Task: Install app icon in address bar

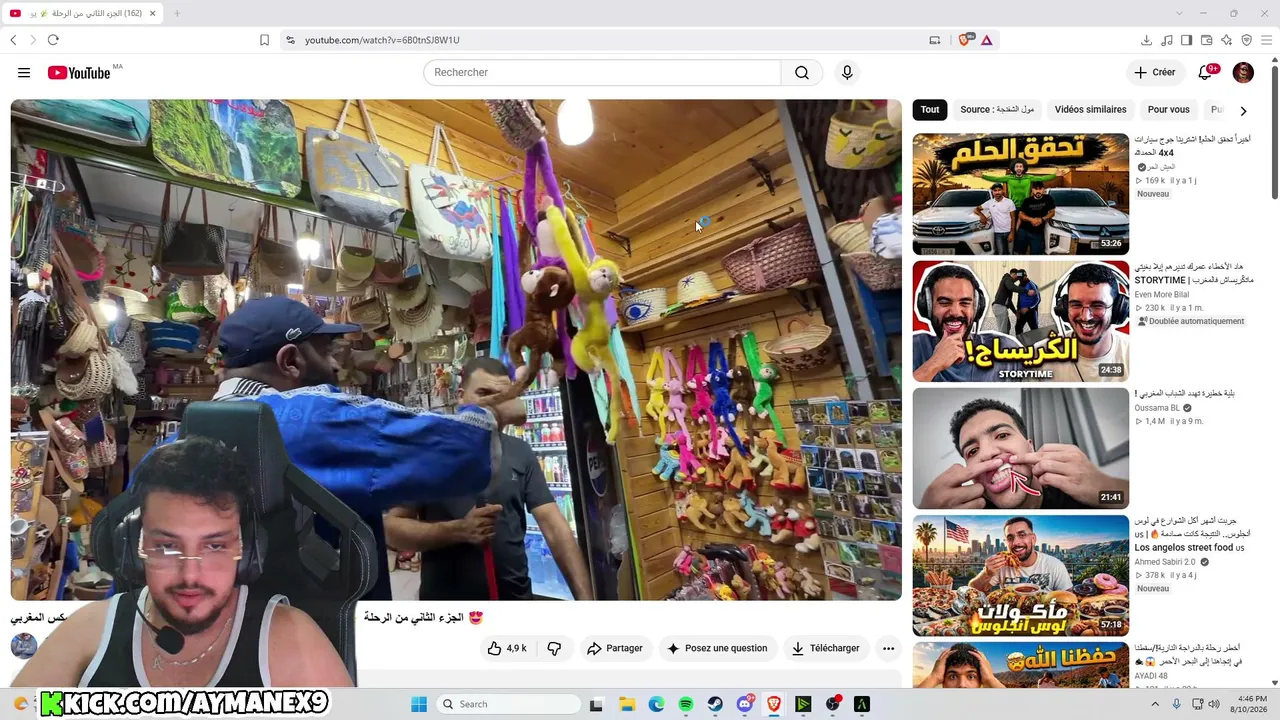Action: [935, 40]
